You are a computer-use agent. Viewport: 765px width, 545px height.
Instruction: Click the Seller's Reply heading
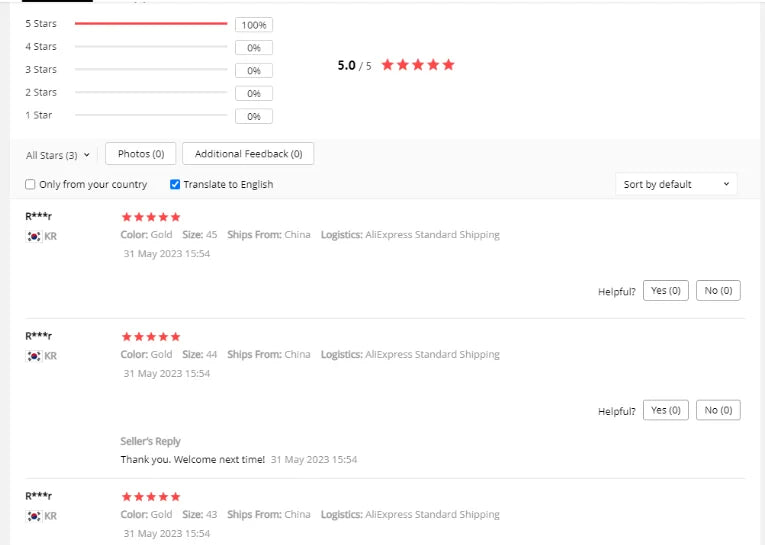[x=150, y=441]
